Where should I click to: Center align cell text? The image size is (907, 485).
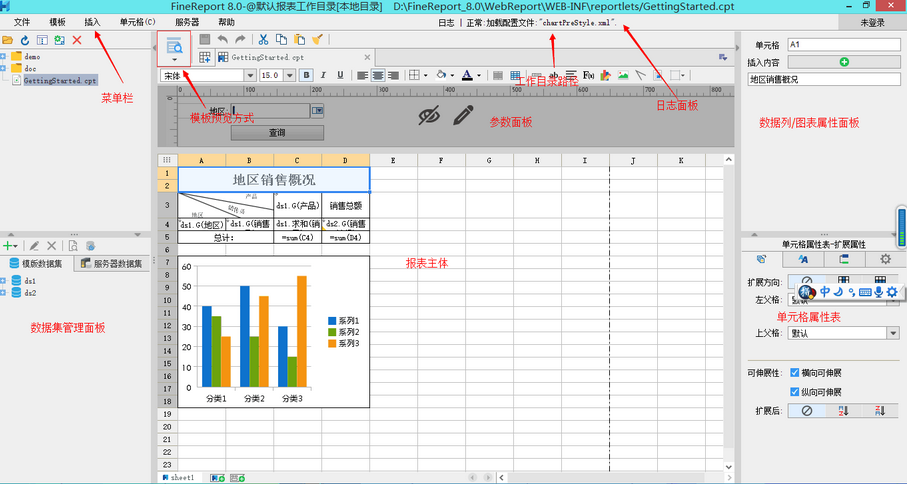click(x=378, y=75)
